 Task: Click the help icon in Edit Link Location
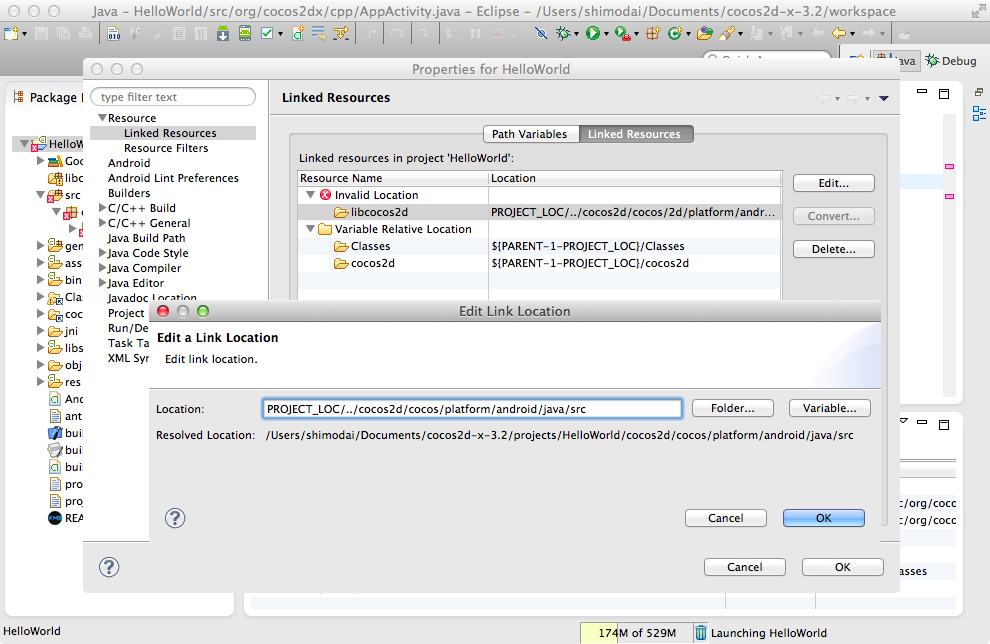tap(175, 518)
